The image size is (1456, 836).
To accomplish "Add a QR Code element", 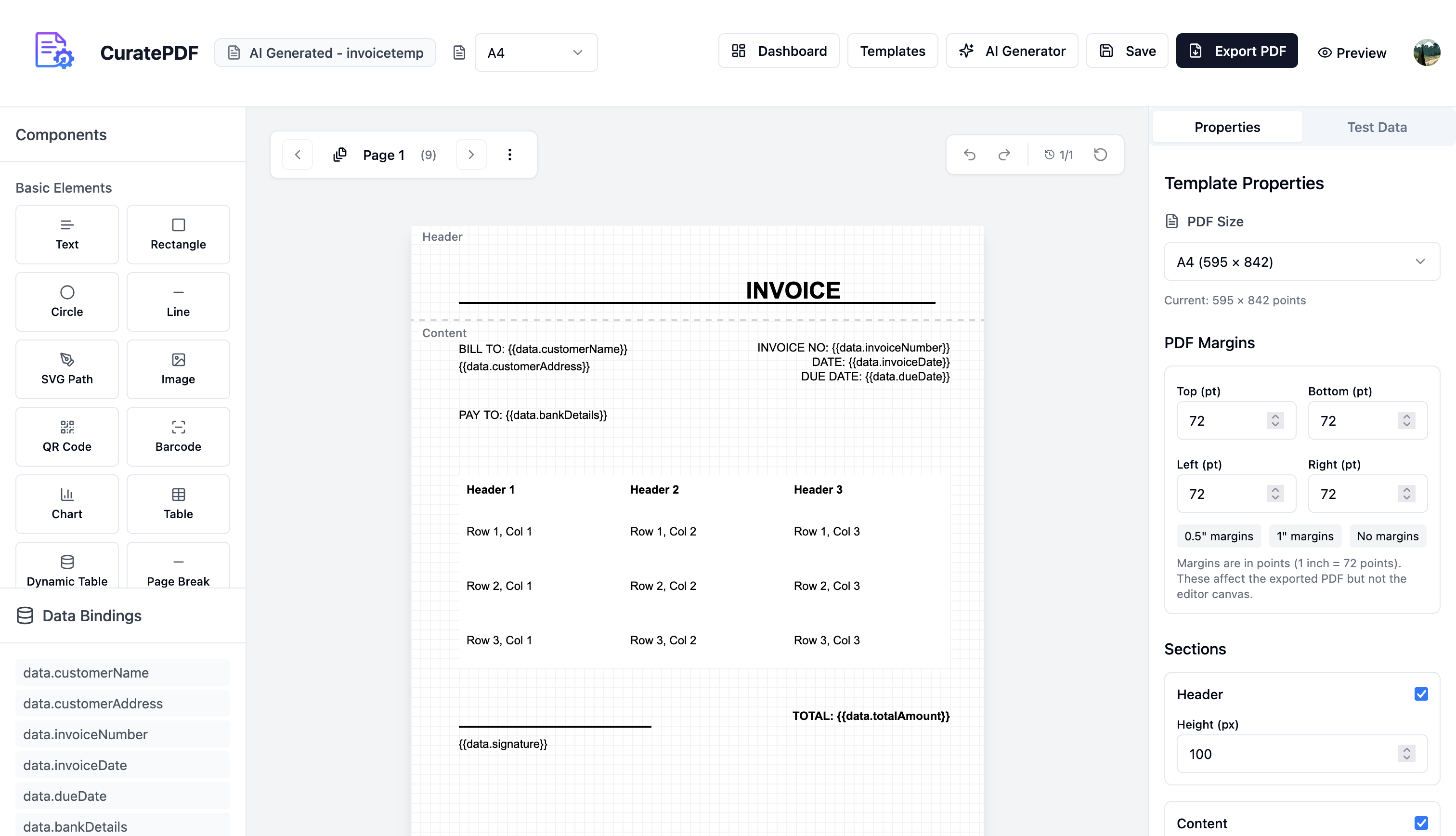I will tap(66, 436).
